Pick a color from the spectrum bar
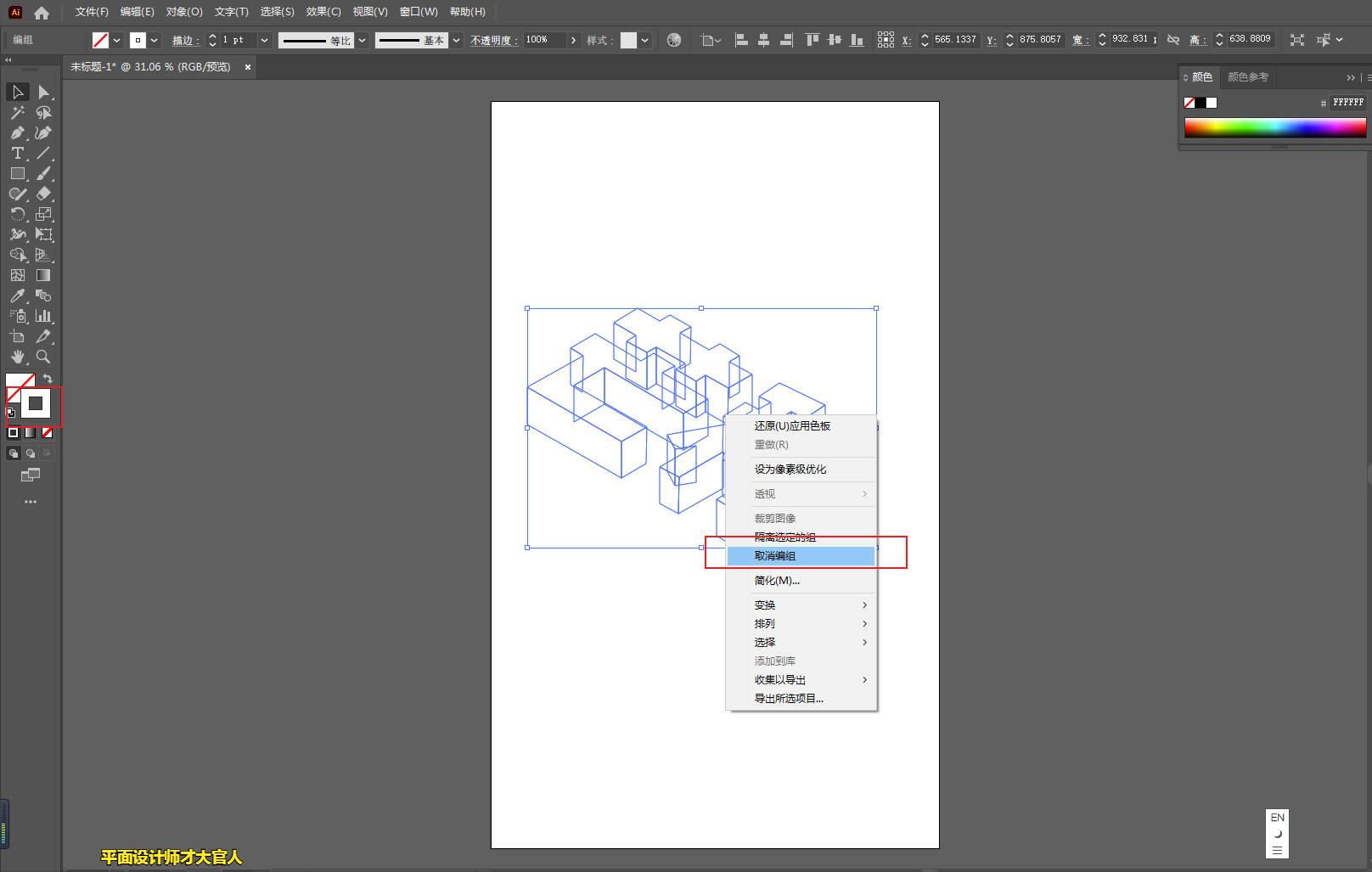The image size is (1372, 872). tap(1275, 127)
